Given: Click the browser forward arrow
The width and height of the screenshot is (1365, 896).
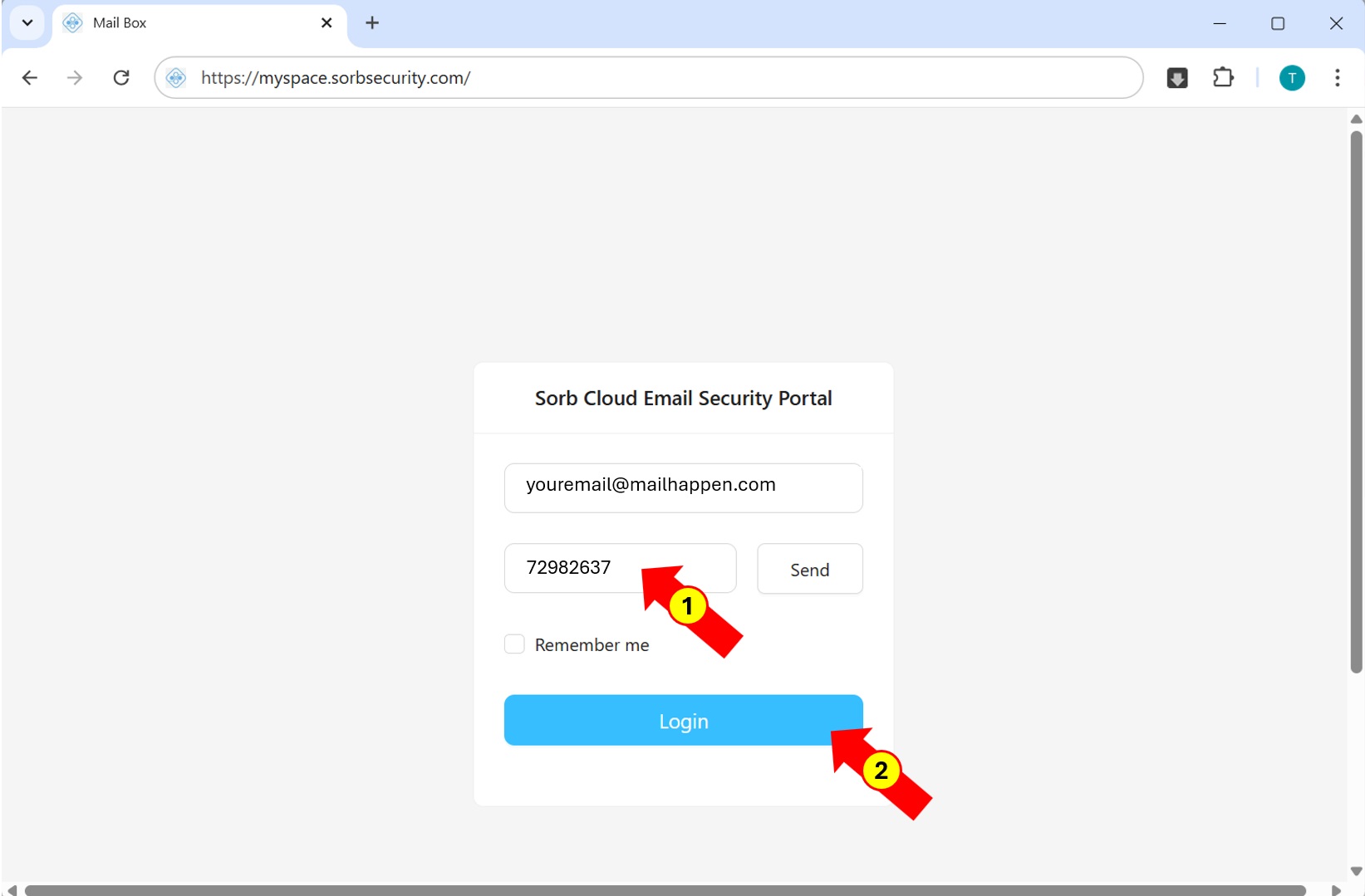Looking at the screenshot, I should point(75,78).
